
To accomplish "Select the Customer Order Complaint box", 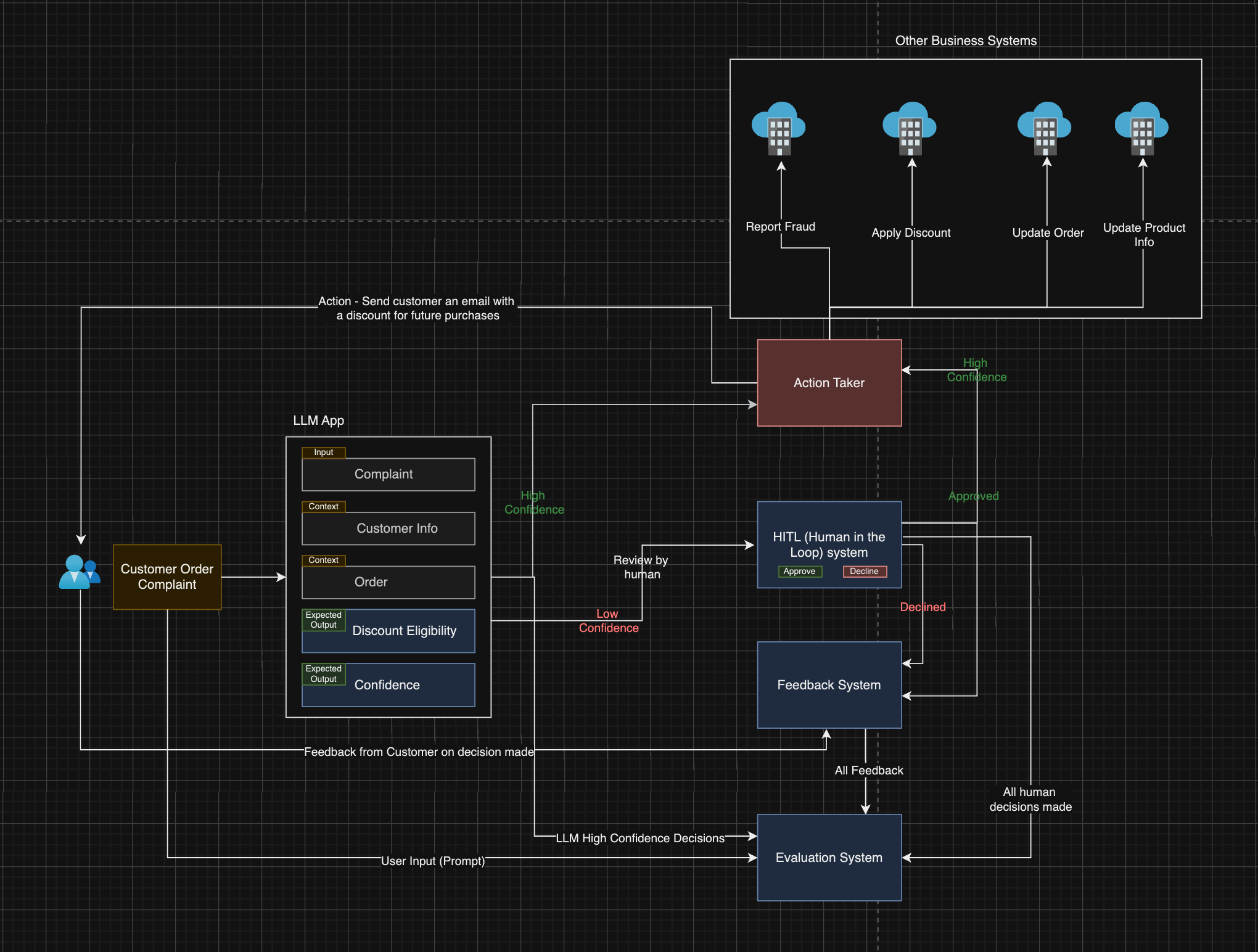I will (x=166, y=577).
